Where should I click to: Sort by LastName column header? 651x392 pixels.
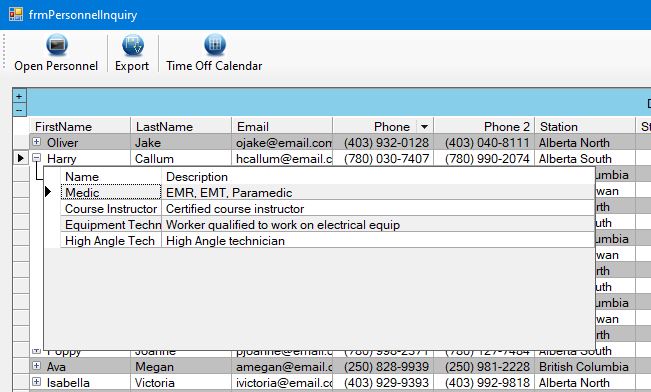pos(181,126)
